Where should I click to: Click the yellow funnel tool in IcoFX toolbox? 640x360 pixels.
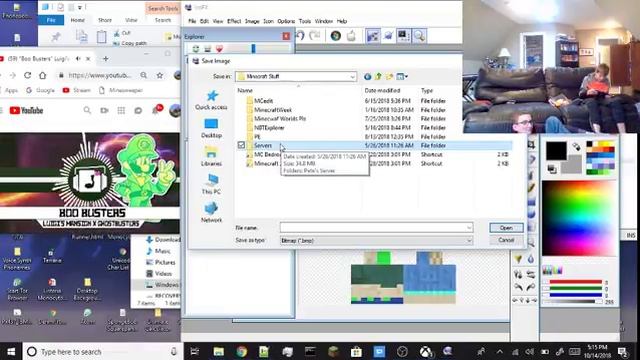pos(518,259)
